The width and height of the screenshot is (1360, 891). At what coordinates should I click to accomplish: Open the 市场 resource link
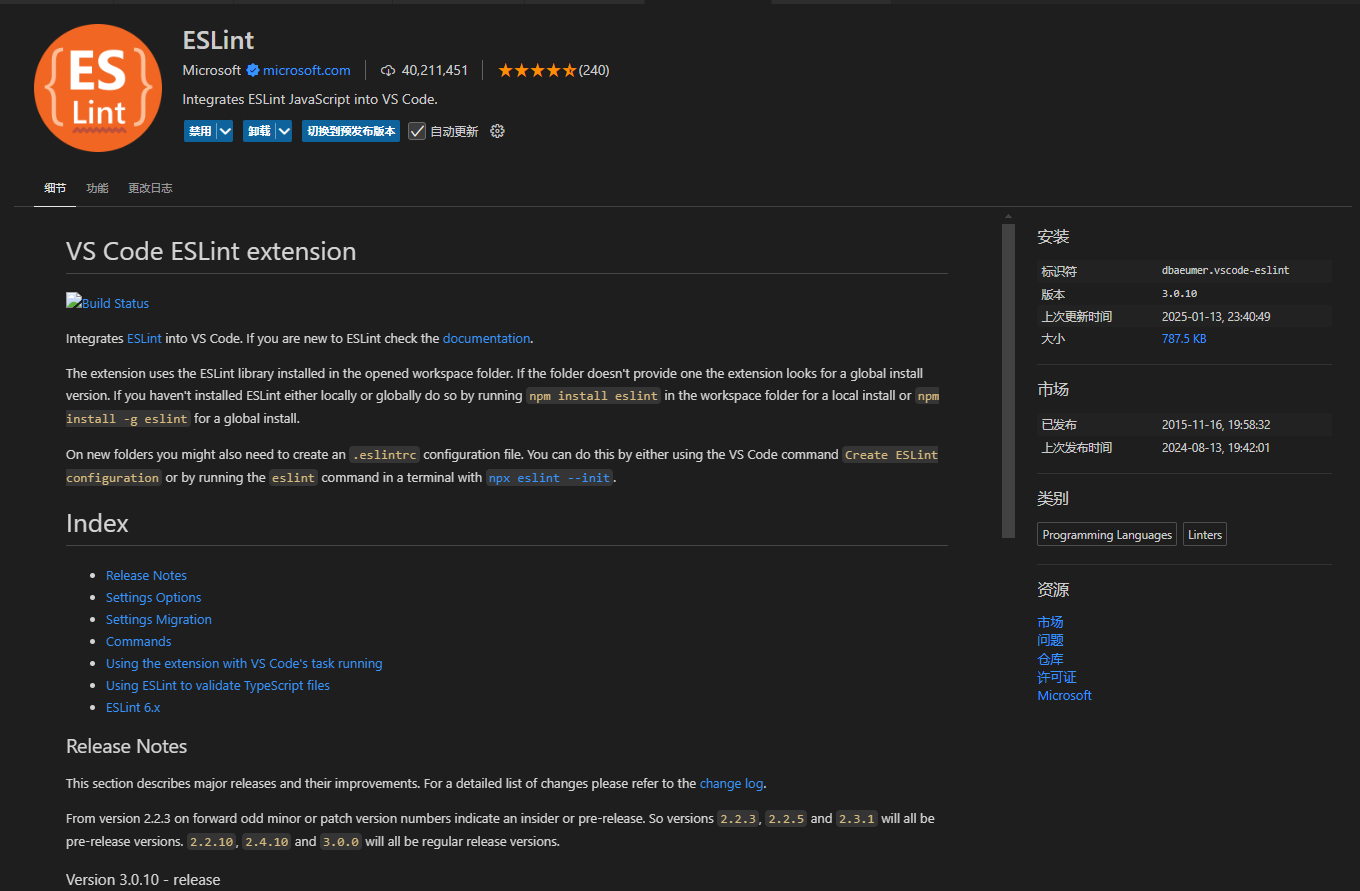pyautogui.click(x=1050, y=622)
